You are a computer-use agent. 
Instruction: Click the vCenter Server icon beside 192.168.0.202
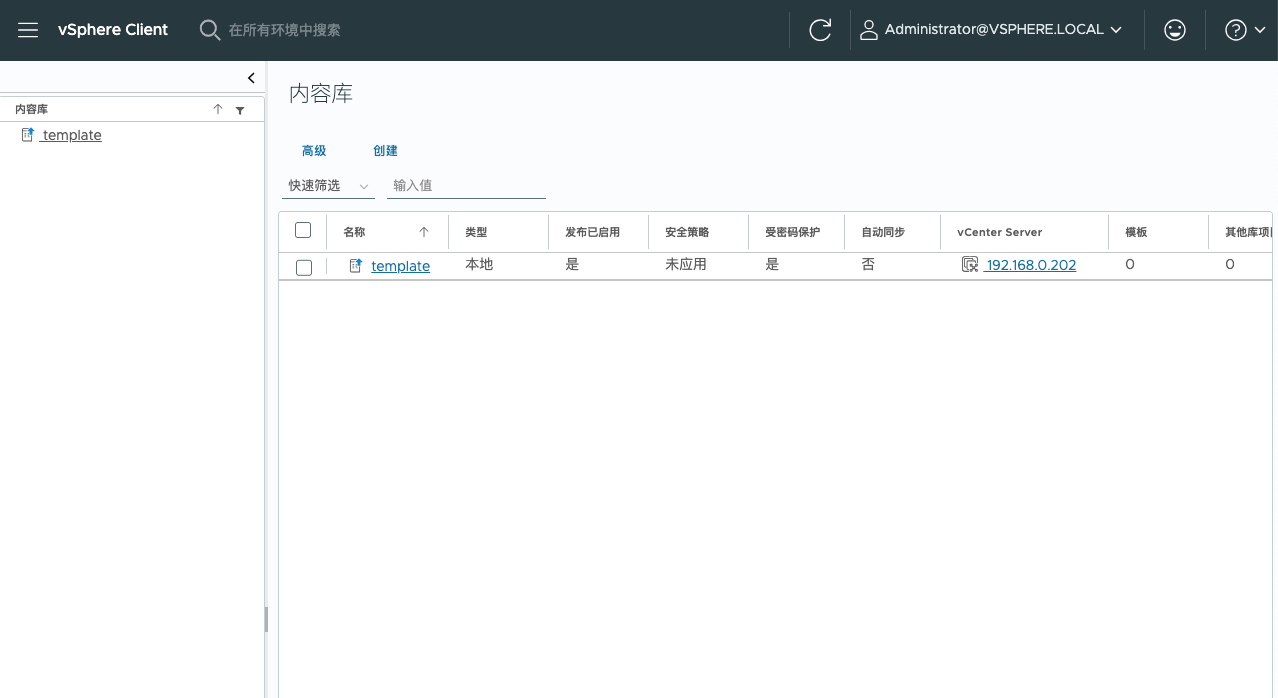pyautogui.click(x=970, y=265)
